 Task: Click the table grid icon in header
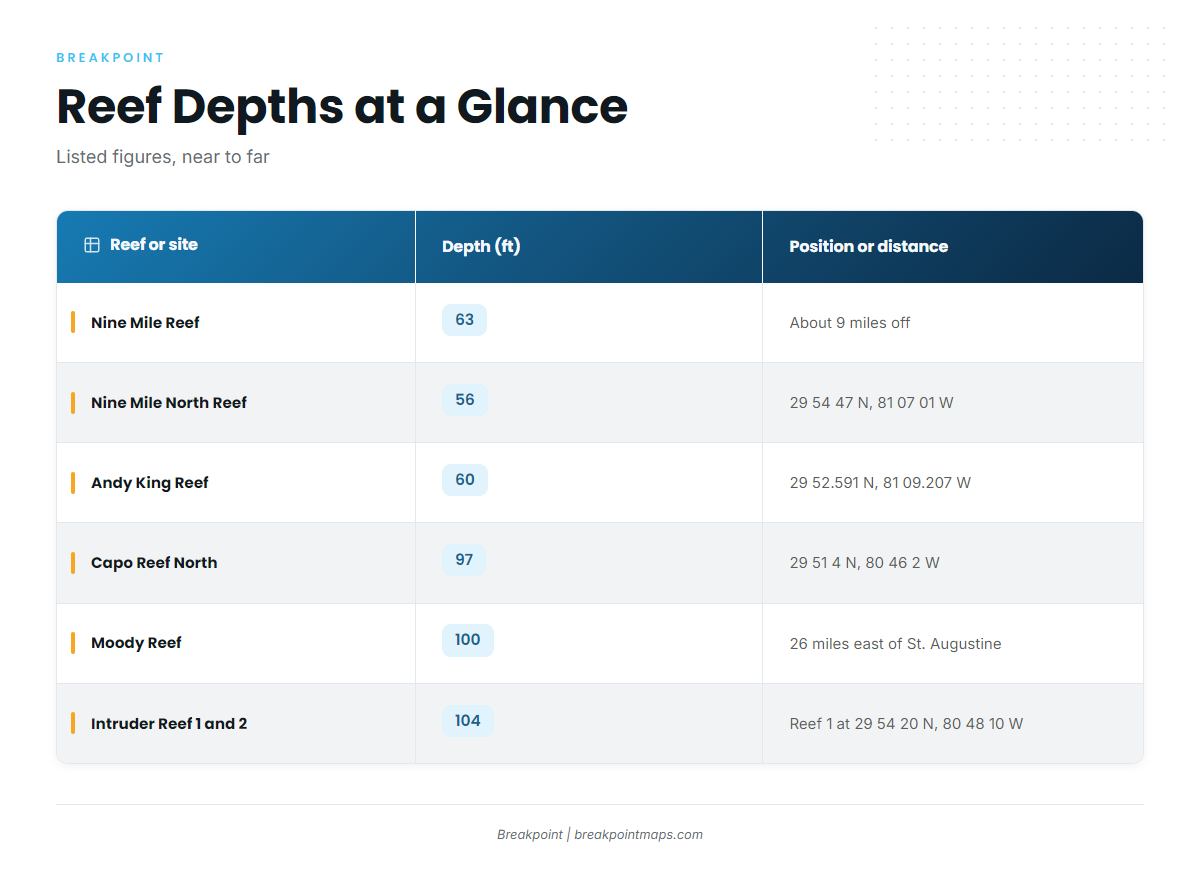click(x=92, y=245)
